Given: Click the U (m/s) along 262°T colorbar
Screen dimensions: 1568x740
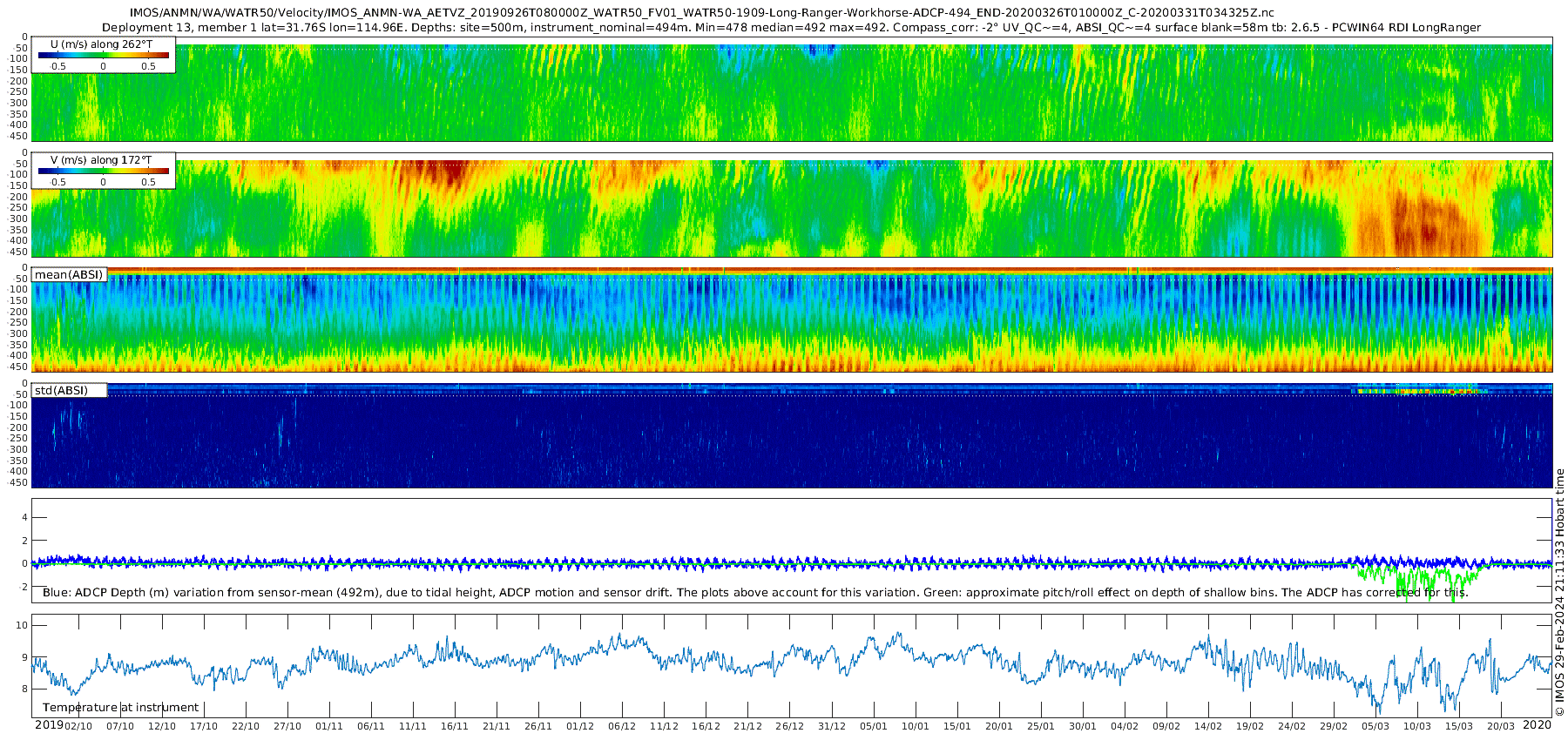Looking at the screenshot, I should pyautogui.click(x=103, y=55).
